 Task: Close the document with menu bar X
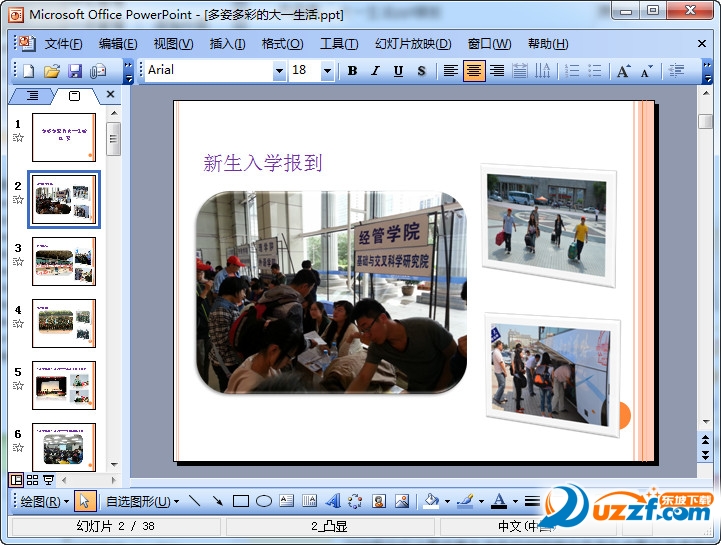pos(702,44)
